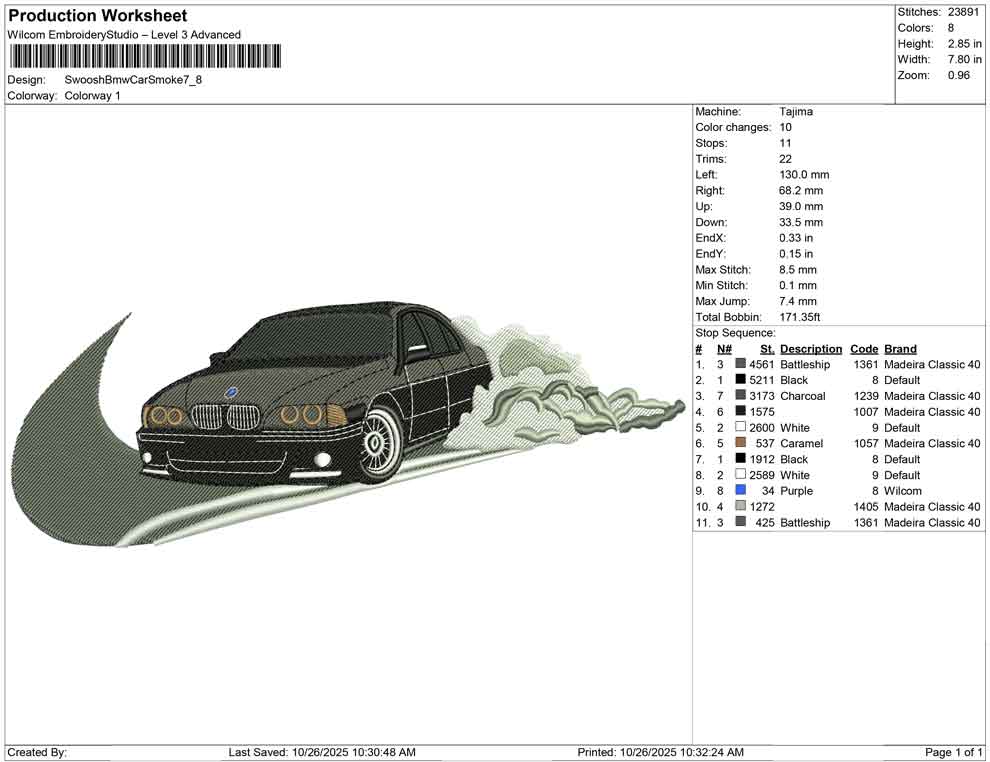Click the Color changes value '10'
The height and width of the screenshot is (762, 990).
785,128
